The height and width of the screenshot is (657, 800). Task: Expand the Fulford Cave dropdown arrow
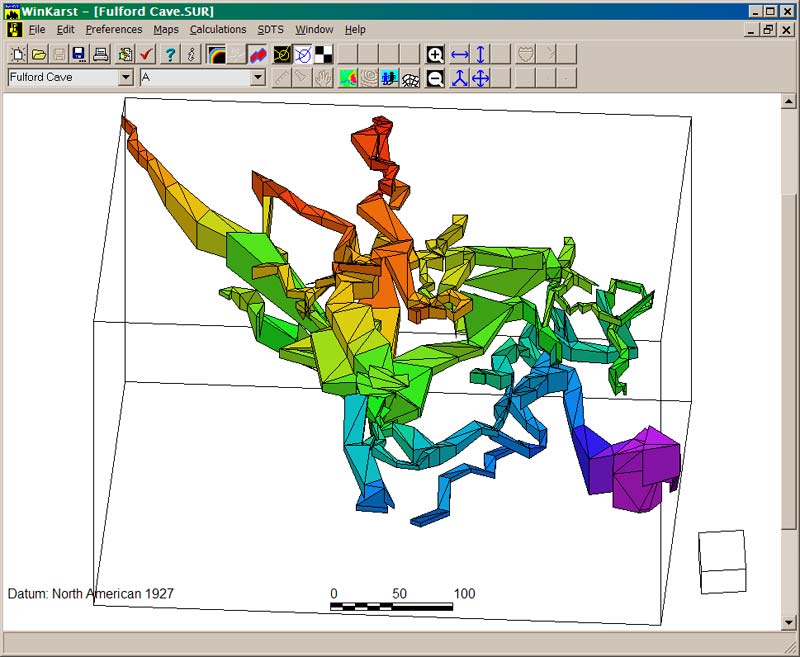[126, 78]
